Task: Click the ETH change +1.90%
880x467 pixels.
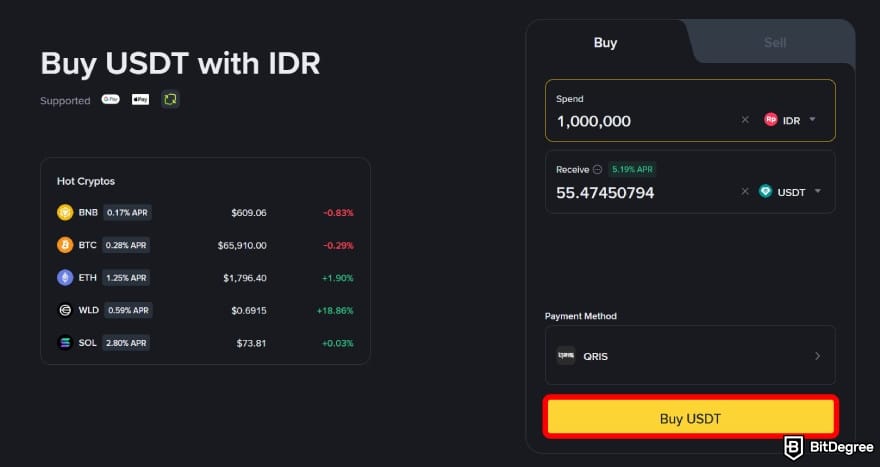Action: [338, 278]
